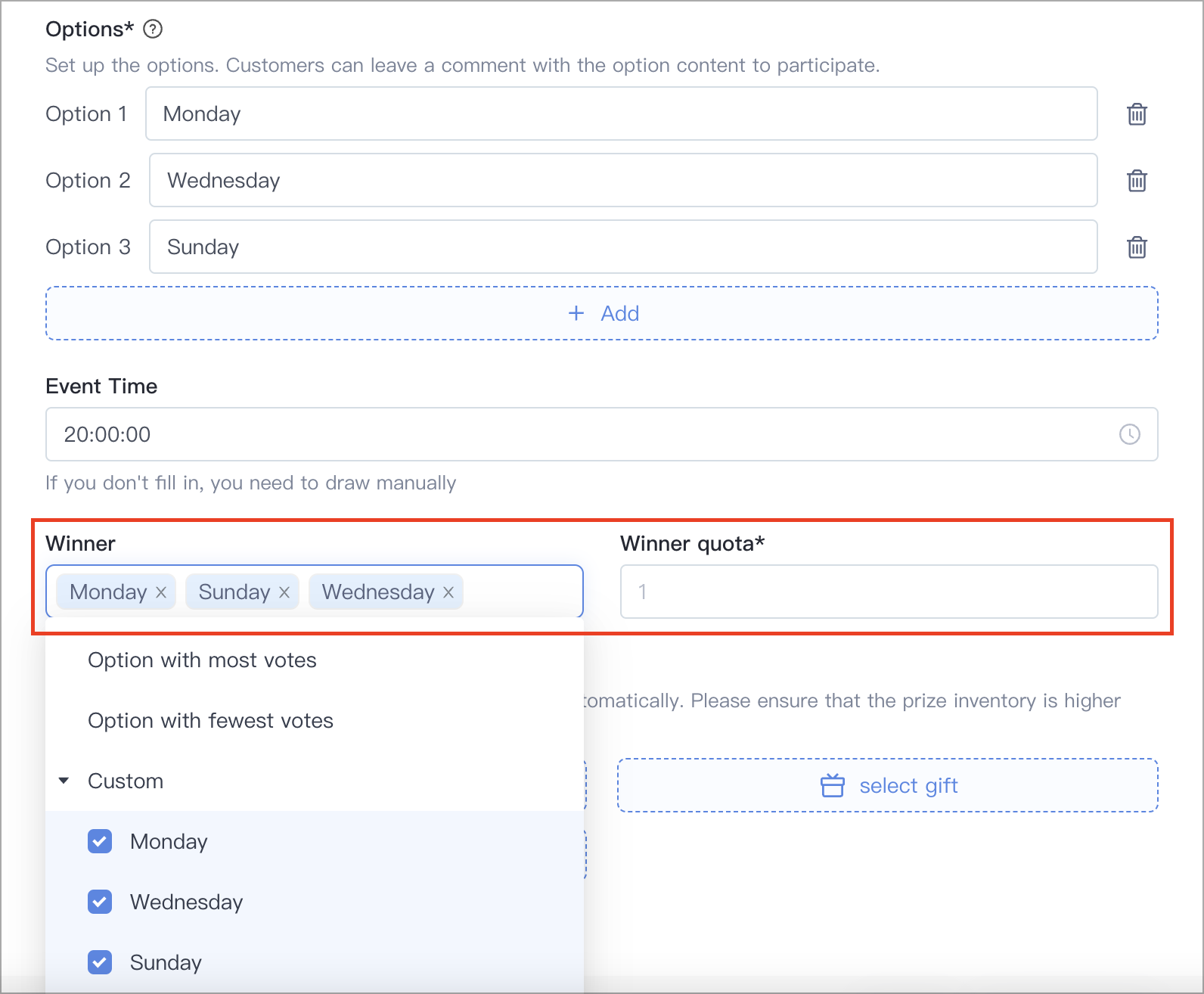Open the Event Time clock icon
The height and width of the screenshot is (994, 1204).
point(1129,434)
